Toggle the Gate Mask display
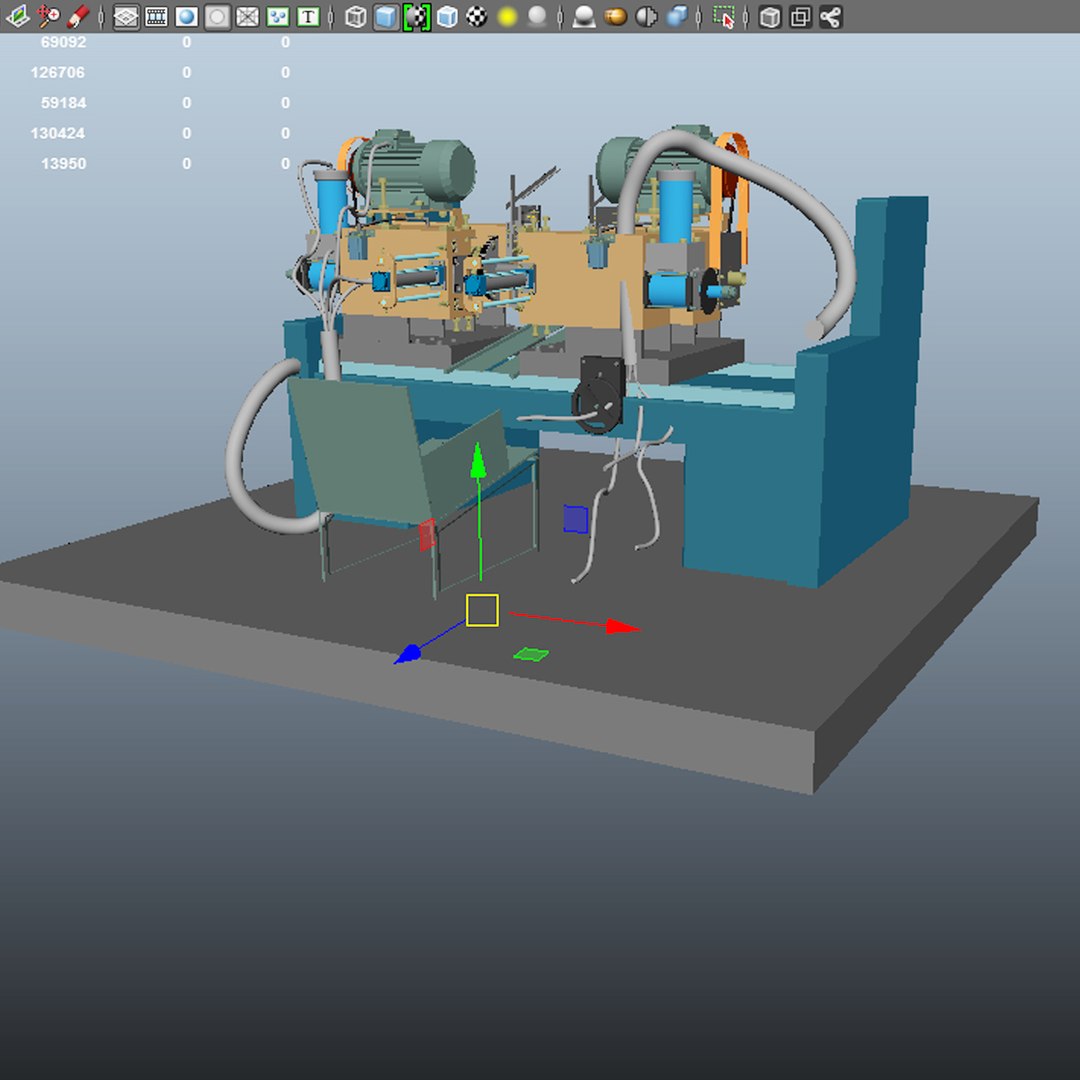The image size is (1080, 1080). point(217,17)
